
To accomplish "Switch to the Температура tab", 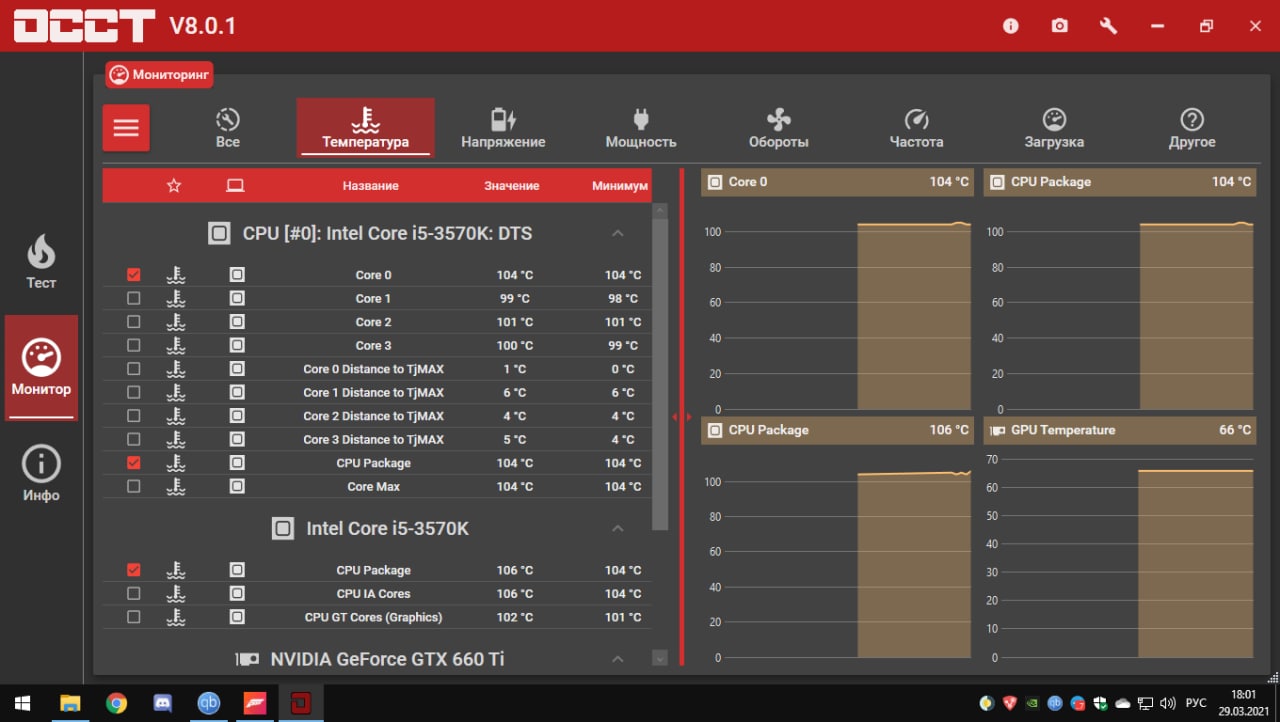I will click(x=365, y=128).
